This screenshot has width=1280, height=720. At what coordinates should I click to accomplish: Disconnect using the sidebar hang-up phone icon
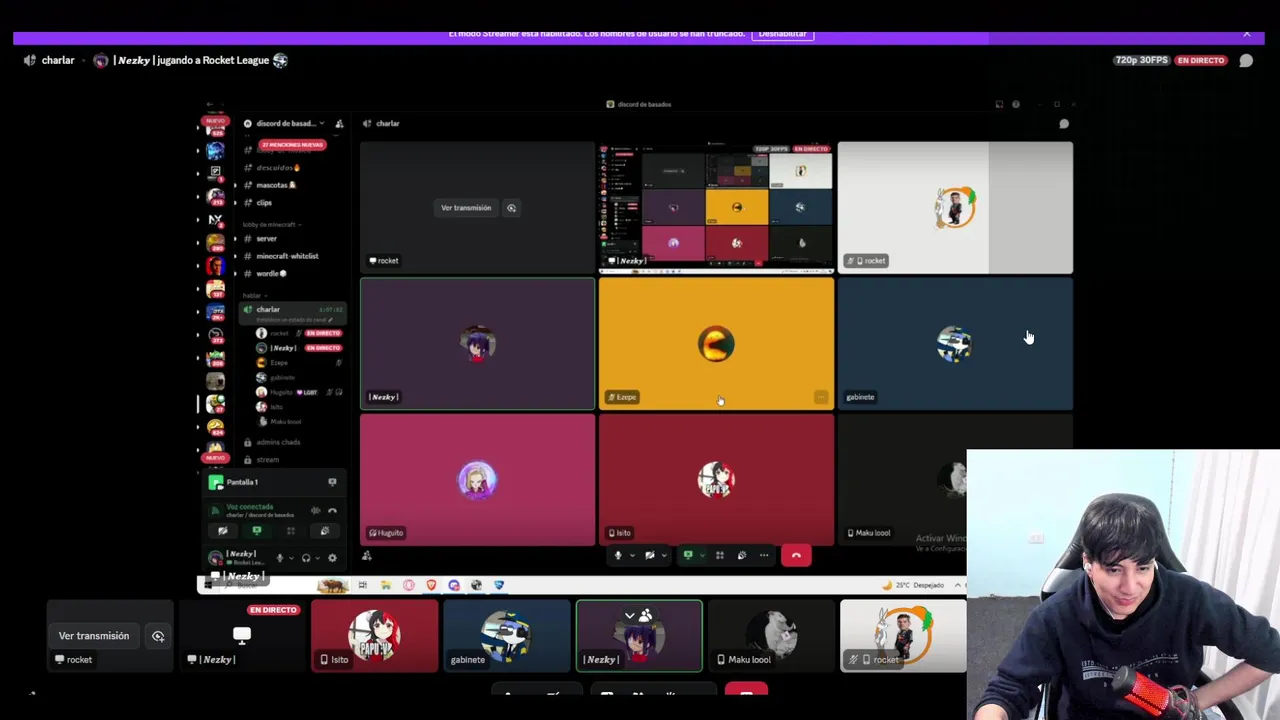point(332,510)
